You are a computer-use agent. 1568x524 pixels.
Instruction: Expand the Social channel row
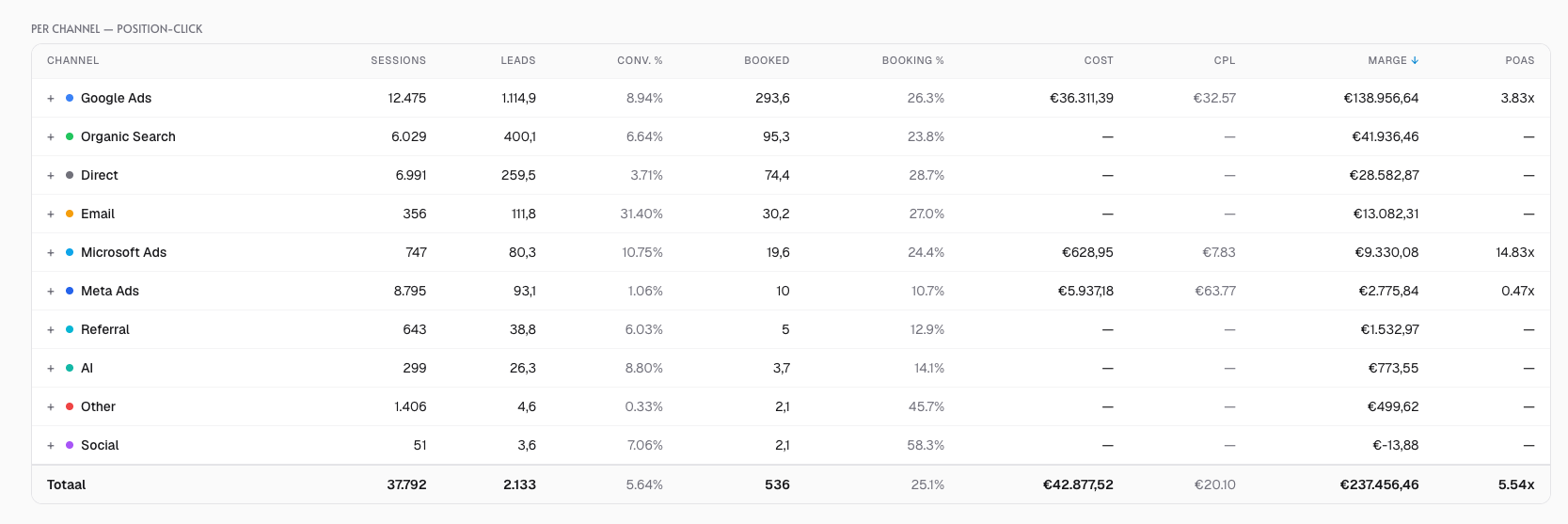(x=51, y=446)
